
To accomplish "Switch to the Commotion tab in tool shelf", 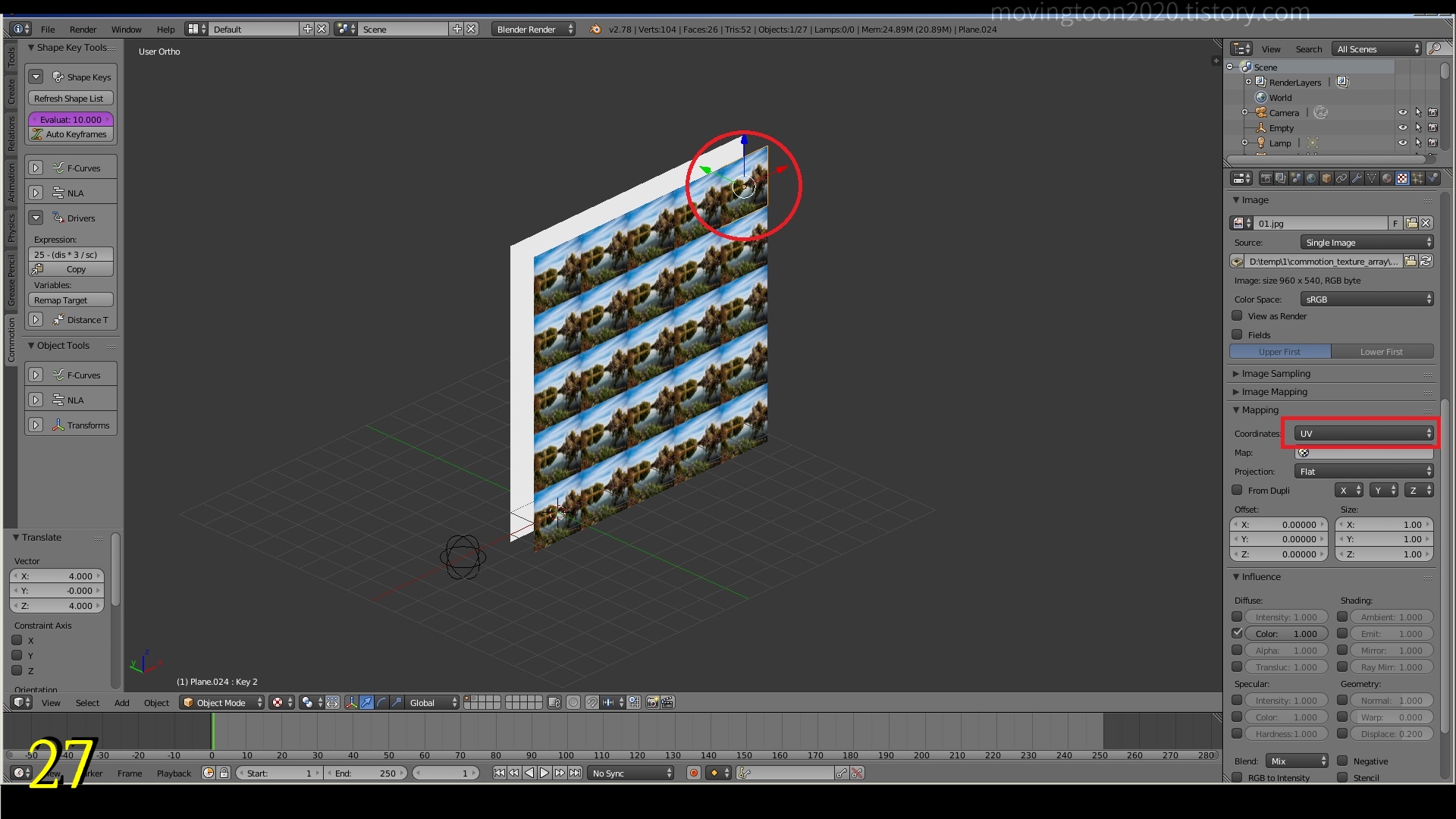I will click(x=11, y=340).
